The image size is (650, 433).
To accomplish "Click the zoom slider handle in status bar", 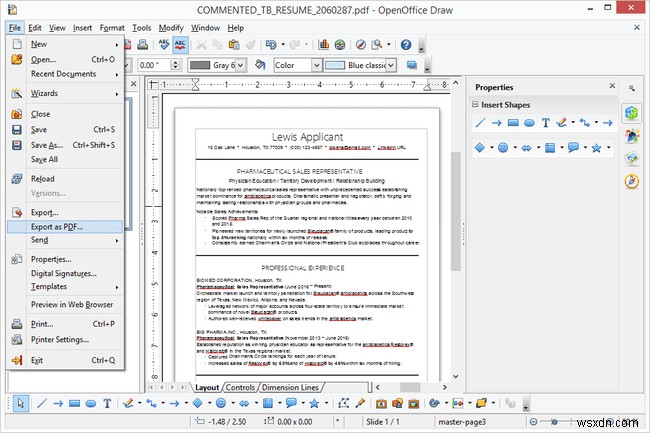I will [554, 422].
